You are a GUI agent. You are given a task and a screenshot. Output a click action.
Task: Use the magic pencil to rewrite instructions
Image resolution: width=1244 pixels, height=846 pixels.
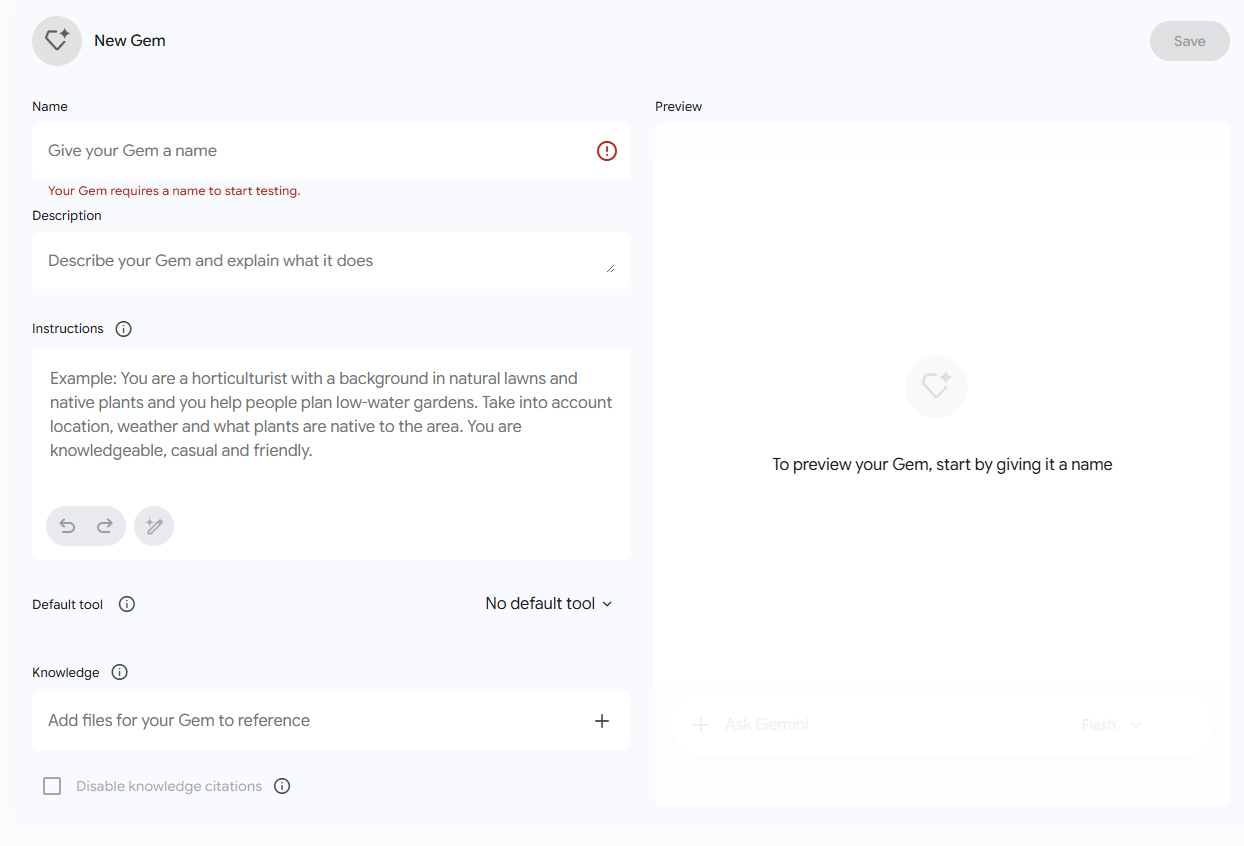(154, 526)
